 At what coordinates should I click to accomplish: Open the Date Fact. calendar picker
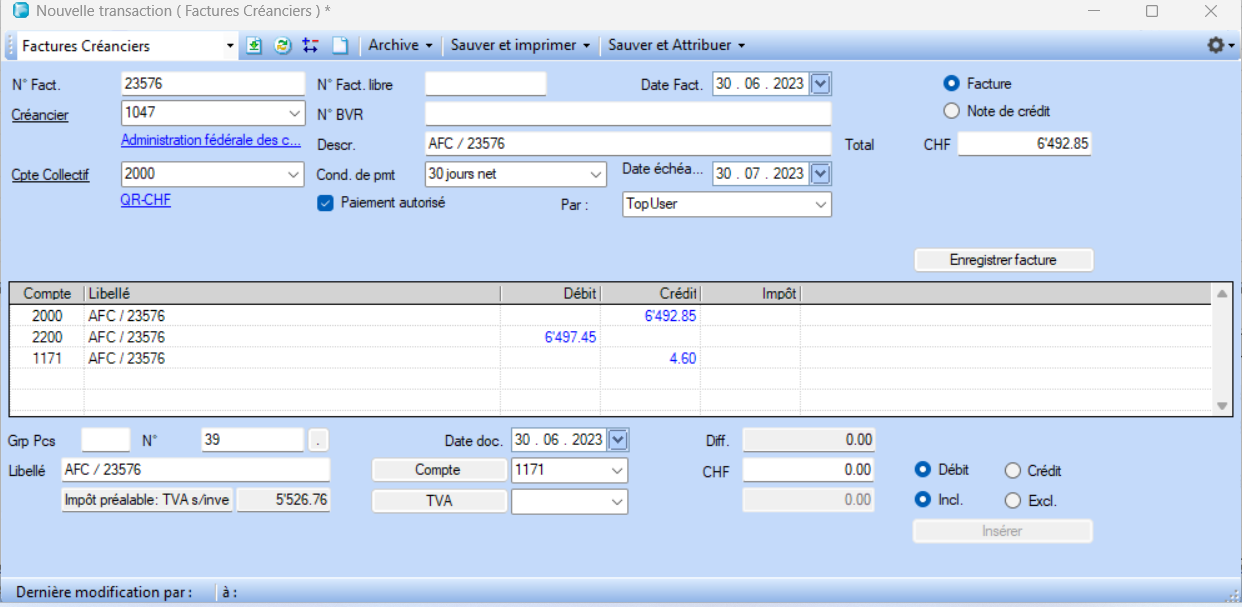tap(821, 84)
